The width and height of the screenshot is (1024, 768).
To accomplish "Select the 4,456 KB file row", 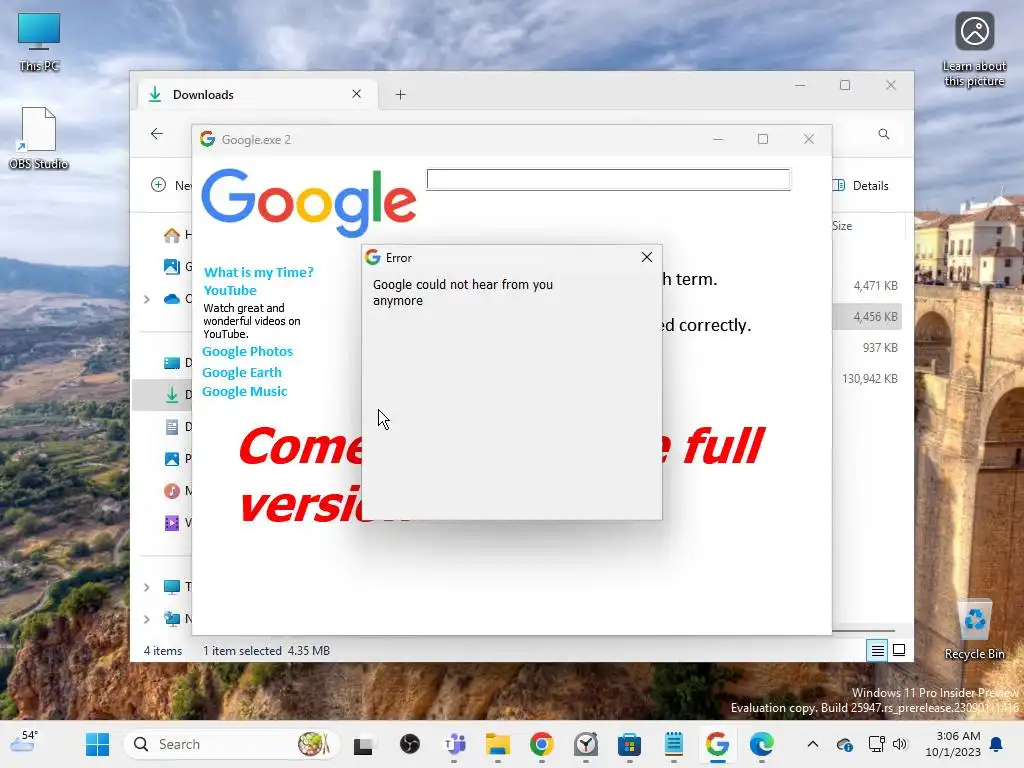I will coord(867,317).
